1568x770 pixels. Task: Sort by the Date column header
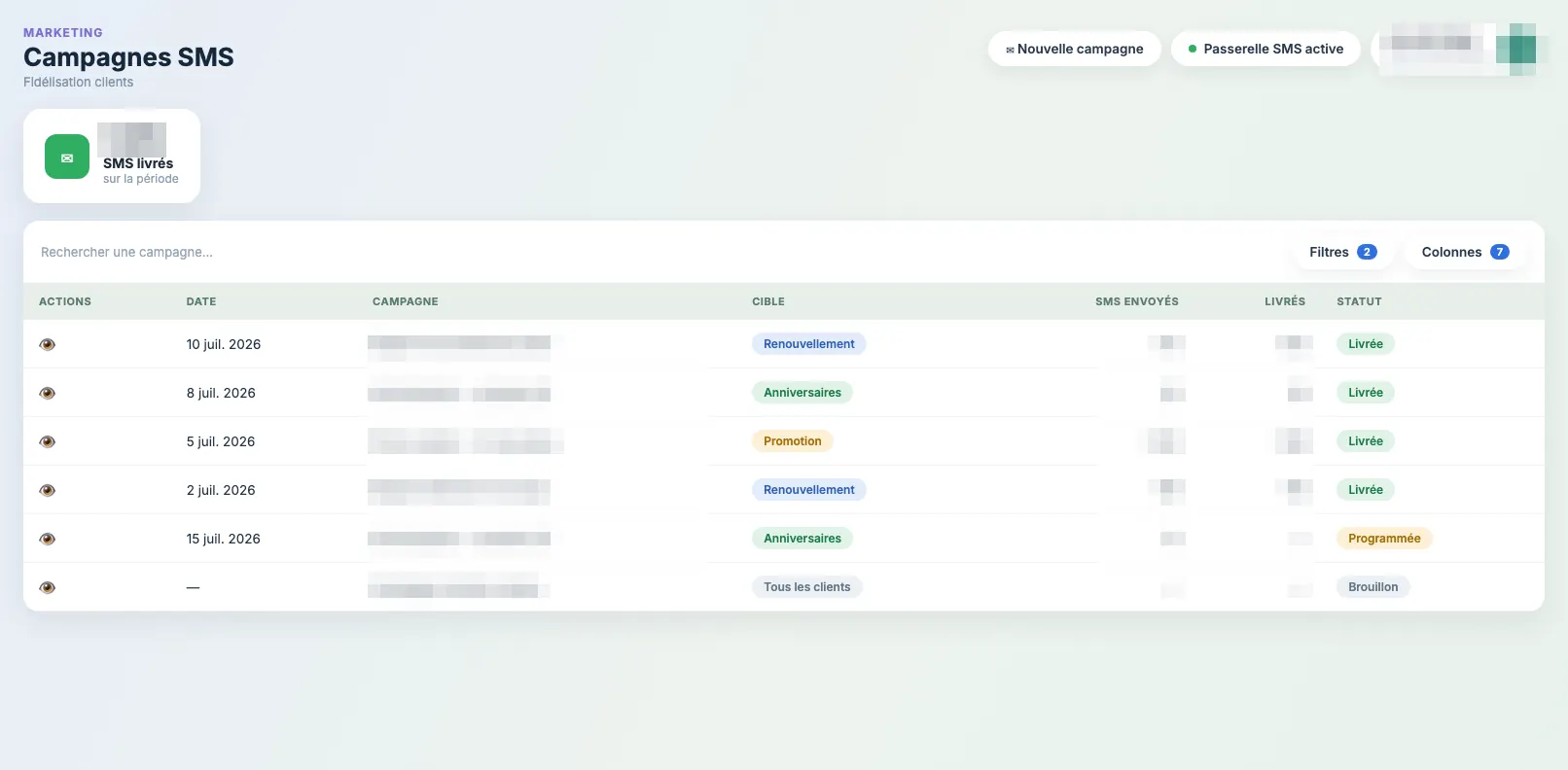pyautogui.click(x=201, y=301)
